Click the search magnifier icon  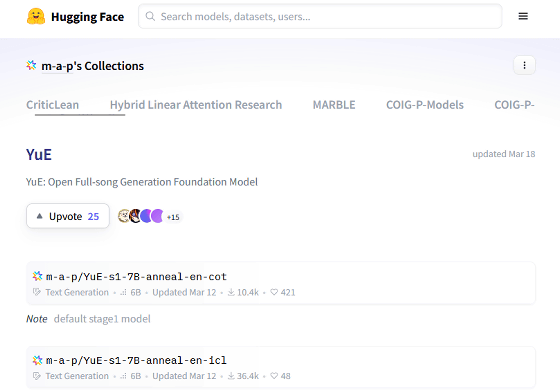pyautogui.click(x=150, y=16)
